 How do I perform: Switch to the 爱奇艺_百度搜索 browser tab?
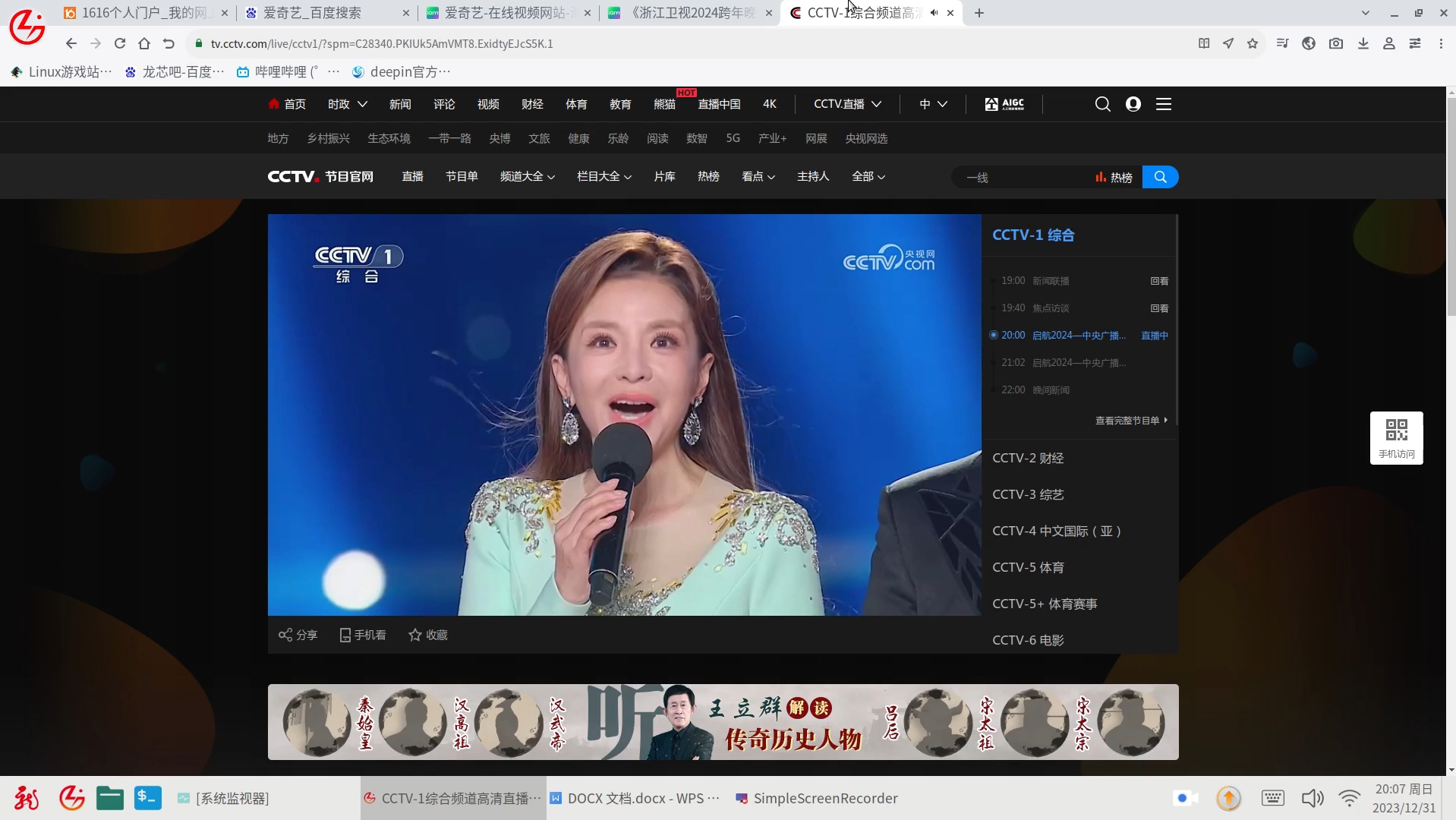[x=326, y=13]
